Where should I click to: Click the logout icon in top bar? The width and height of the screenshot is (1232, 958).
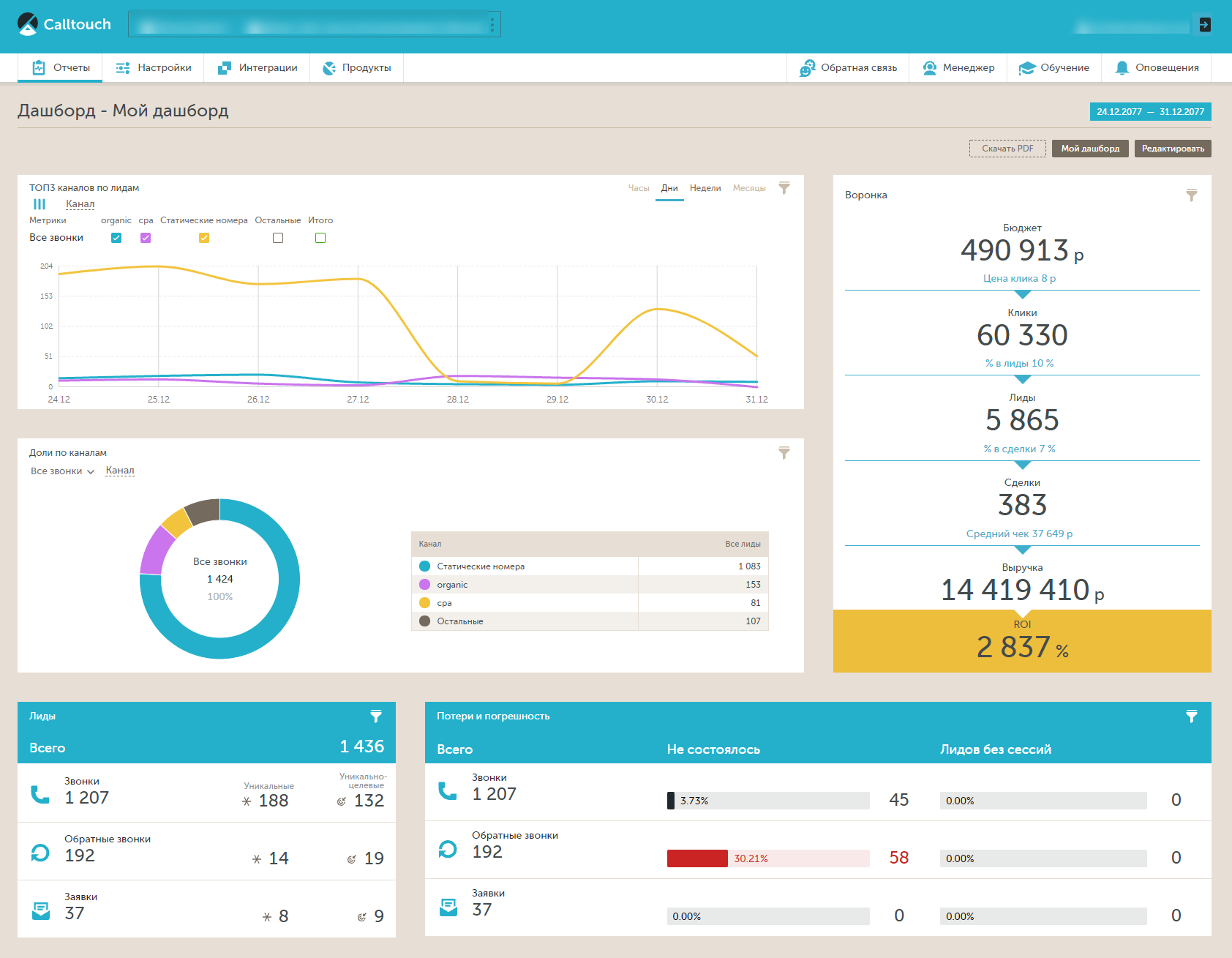[1204, 25]
